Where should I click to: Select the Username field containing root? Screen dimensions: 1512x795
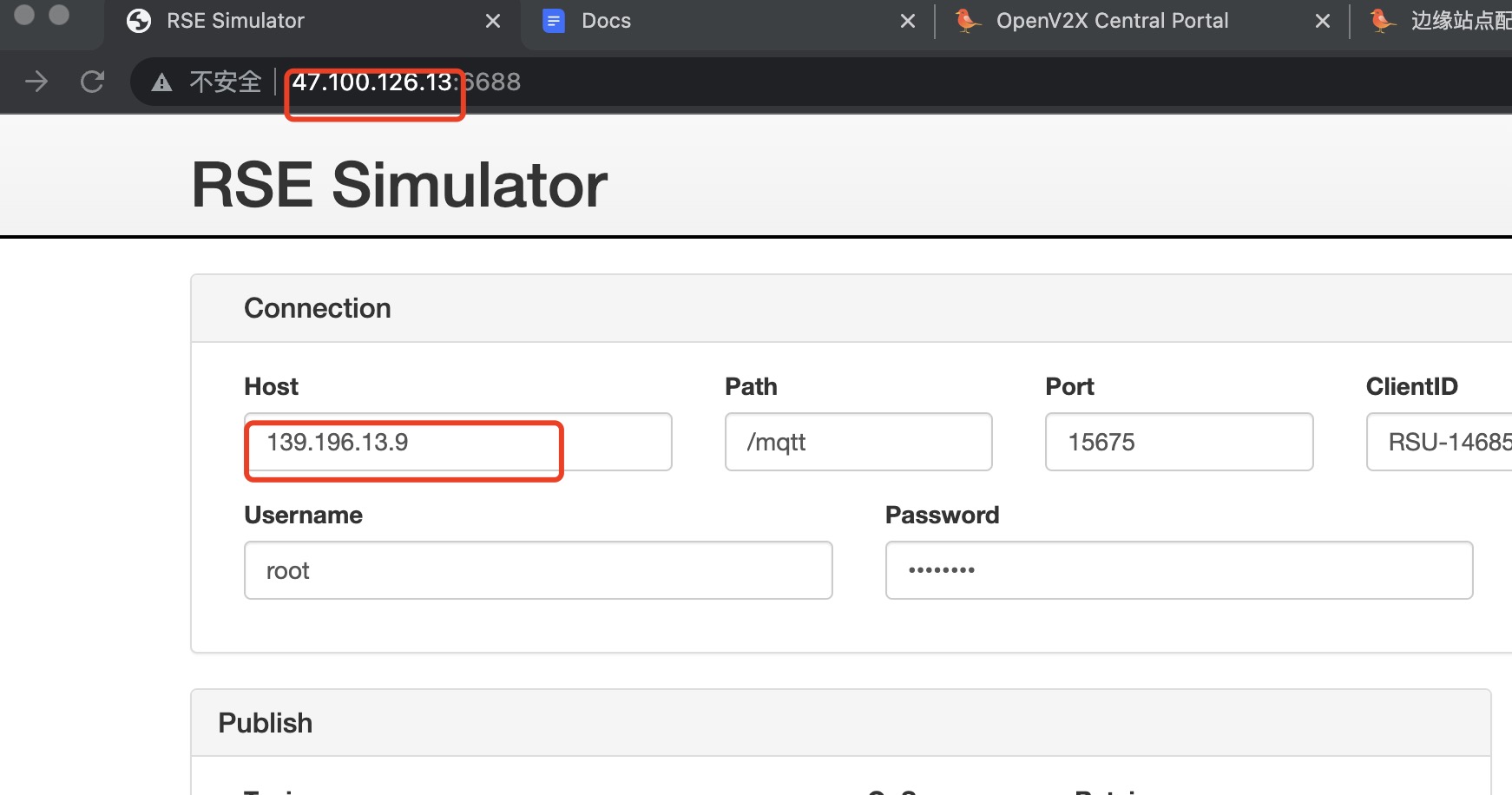click(538, 570)
